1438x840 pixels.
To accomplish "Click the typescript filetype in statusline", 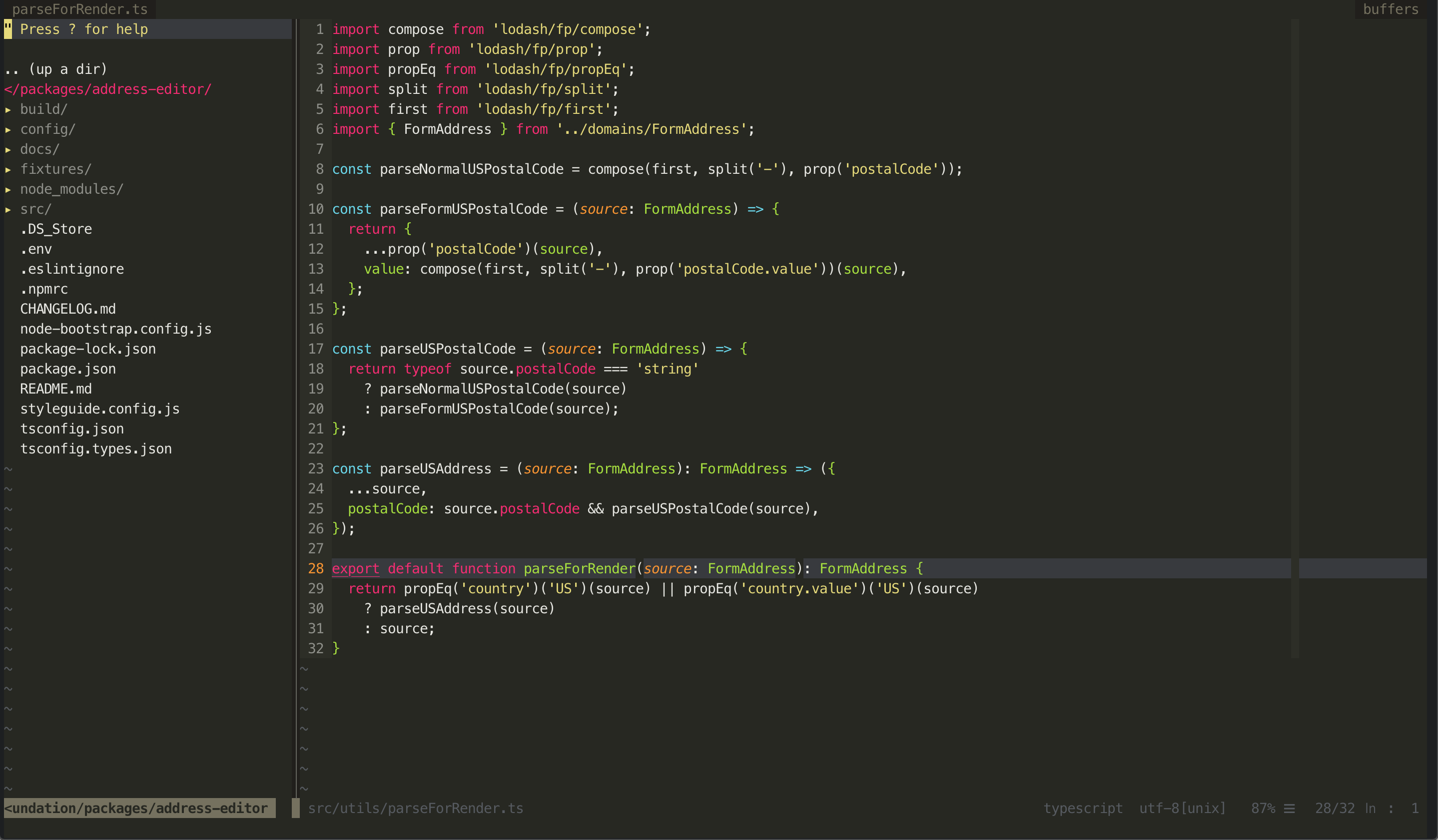I will point(1082,808).
